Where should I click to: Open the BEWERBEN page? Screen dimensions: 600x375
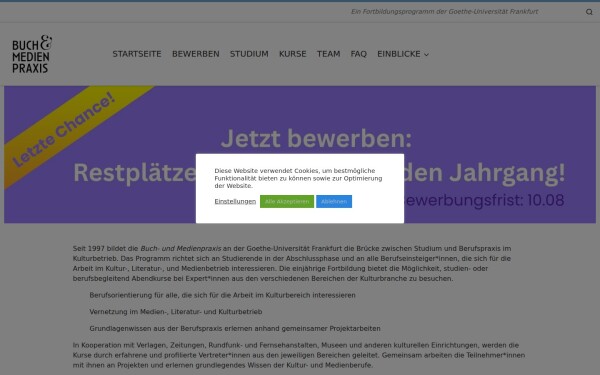pos(196,54)
